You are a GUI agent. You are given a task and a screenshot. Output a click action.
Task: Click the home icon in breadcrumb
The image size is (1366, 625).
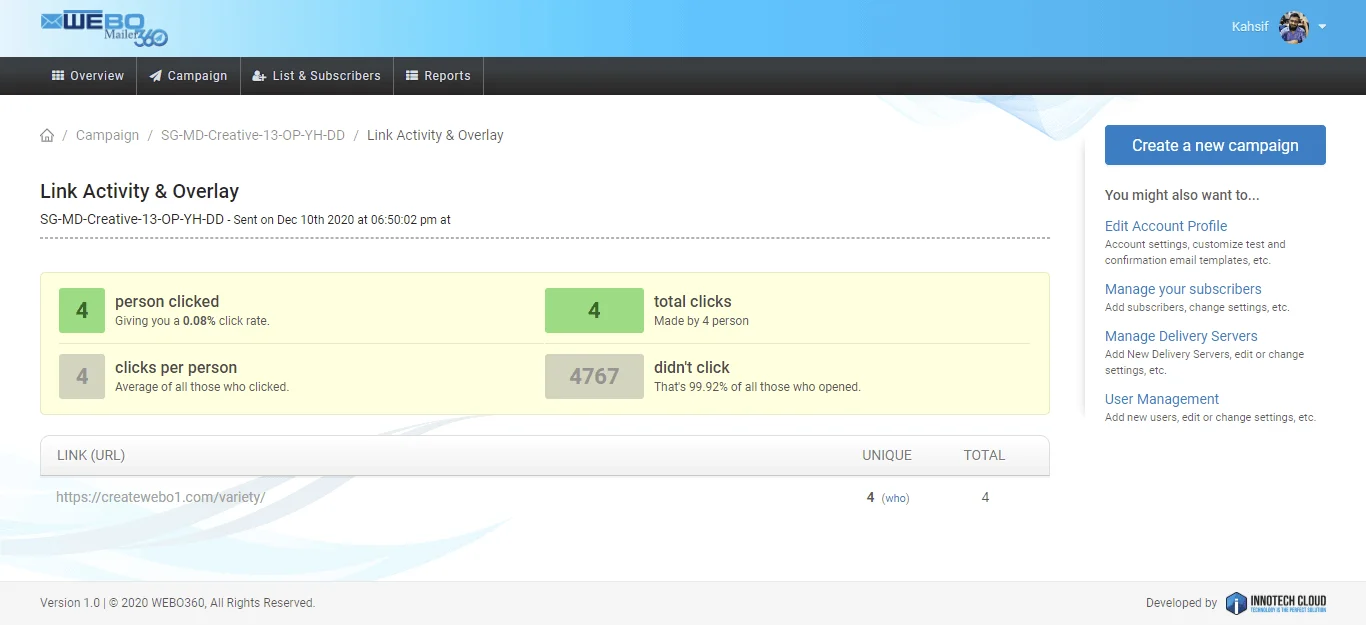click(x=47, y=135)
